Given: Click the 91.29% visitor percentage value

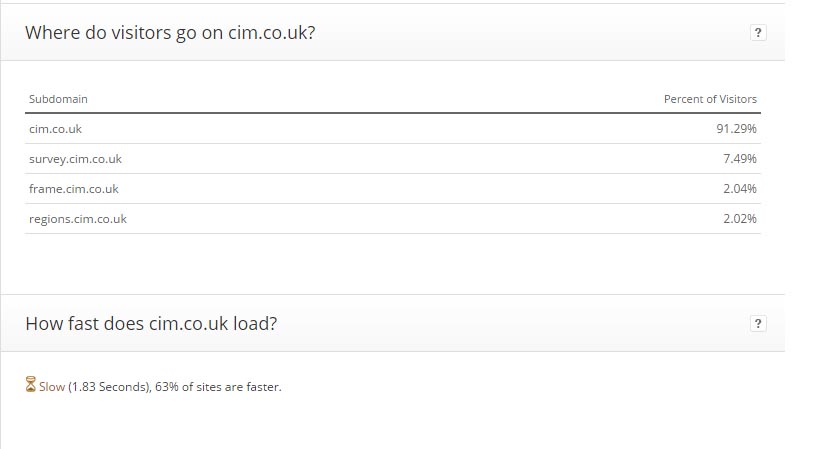Looking at the screenshot, I should 736,129.
